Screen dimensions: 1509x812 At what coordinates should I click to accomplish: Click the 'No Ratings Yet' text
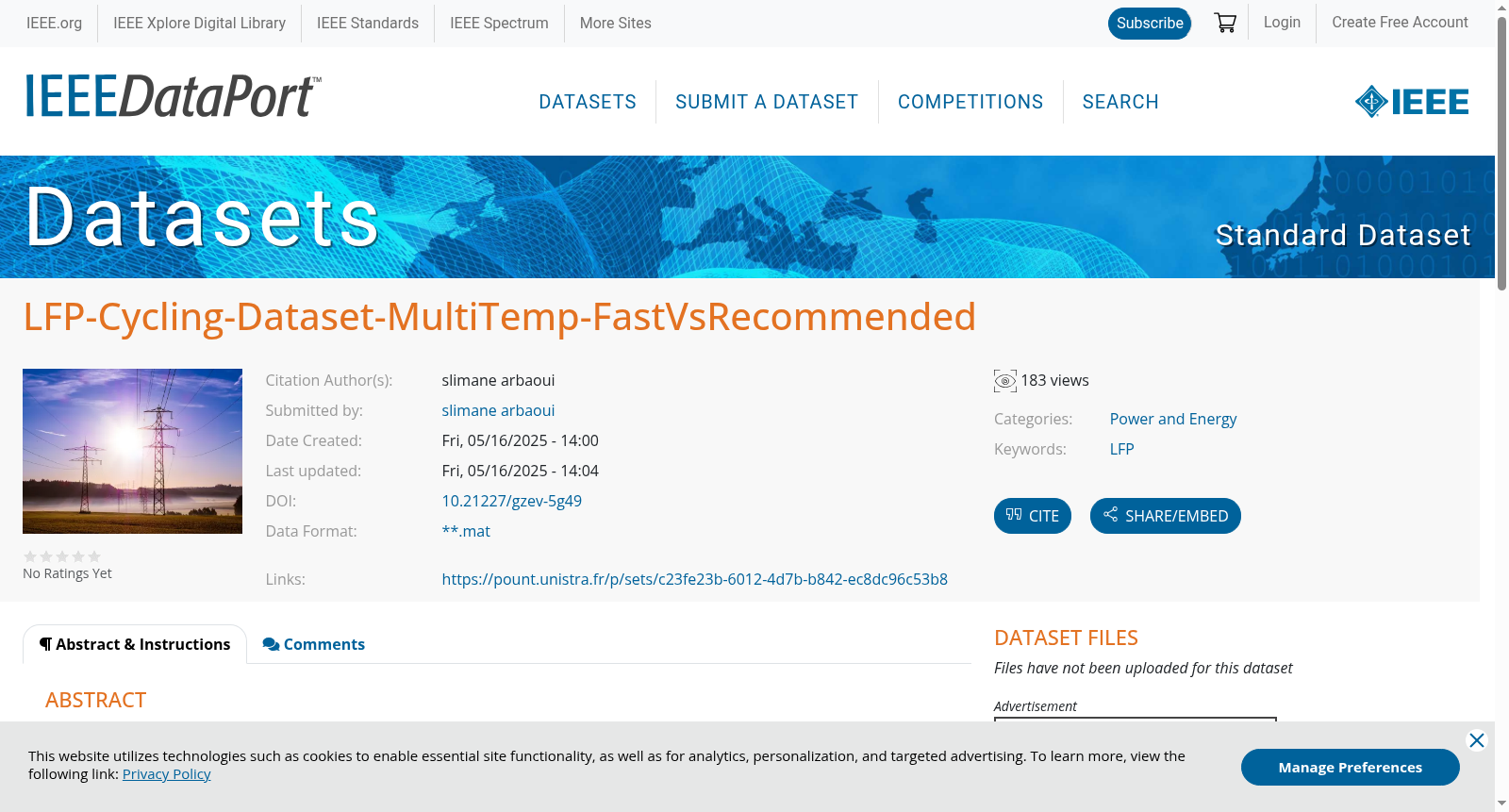tap(67, 573)
